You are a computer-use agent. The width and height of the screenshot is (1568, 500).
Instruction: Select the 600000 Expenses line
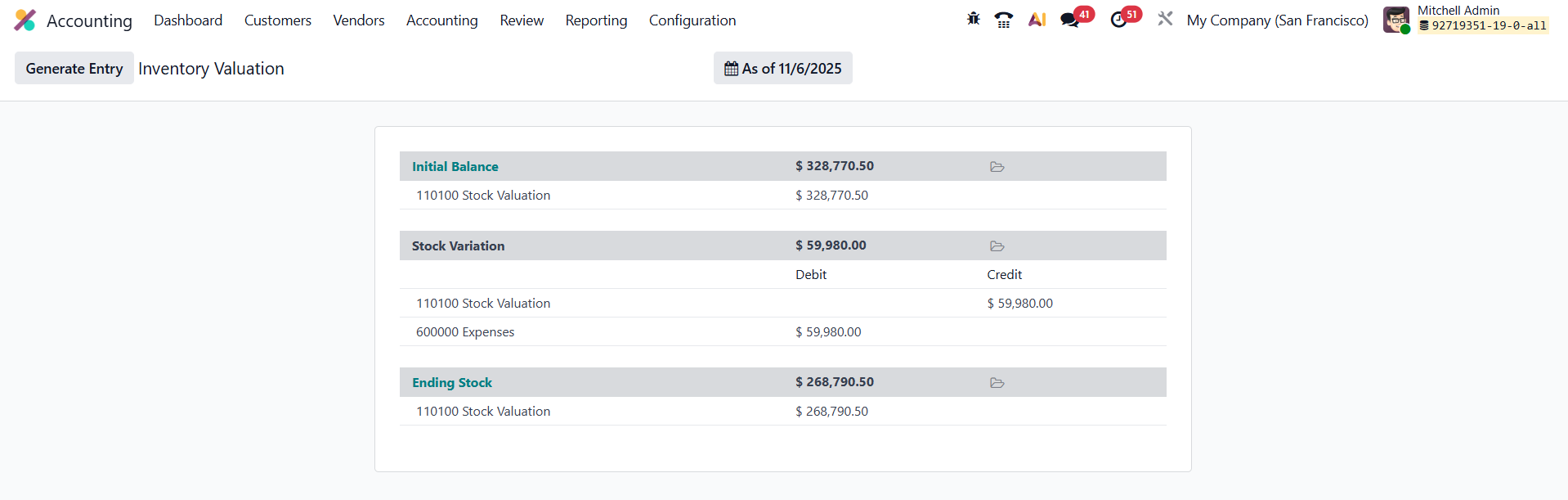click(465, 332)
